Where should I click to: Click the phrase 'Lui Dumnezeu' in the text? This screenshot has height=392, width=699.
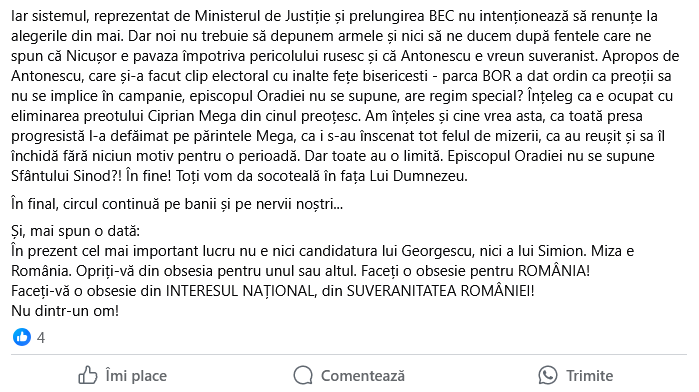417,176
